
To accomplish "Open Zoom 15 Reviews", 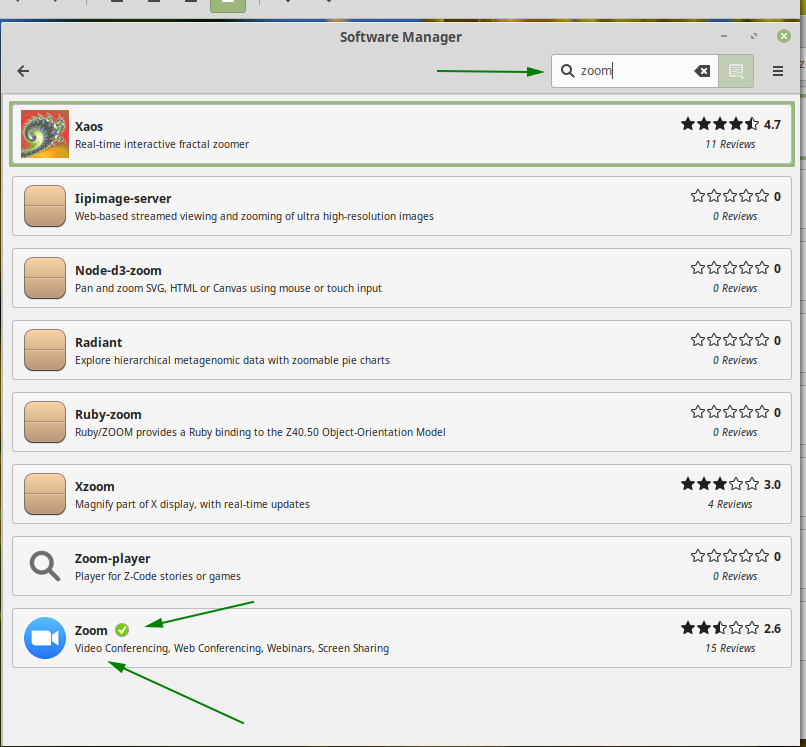I will (730, 648).
